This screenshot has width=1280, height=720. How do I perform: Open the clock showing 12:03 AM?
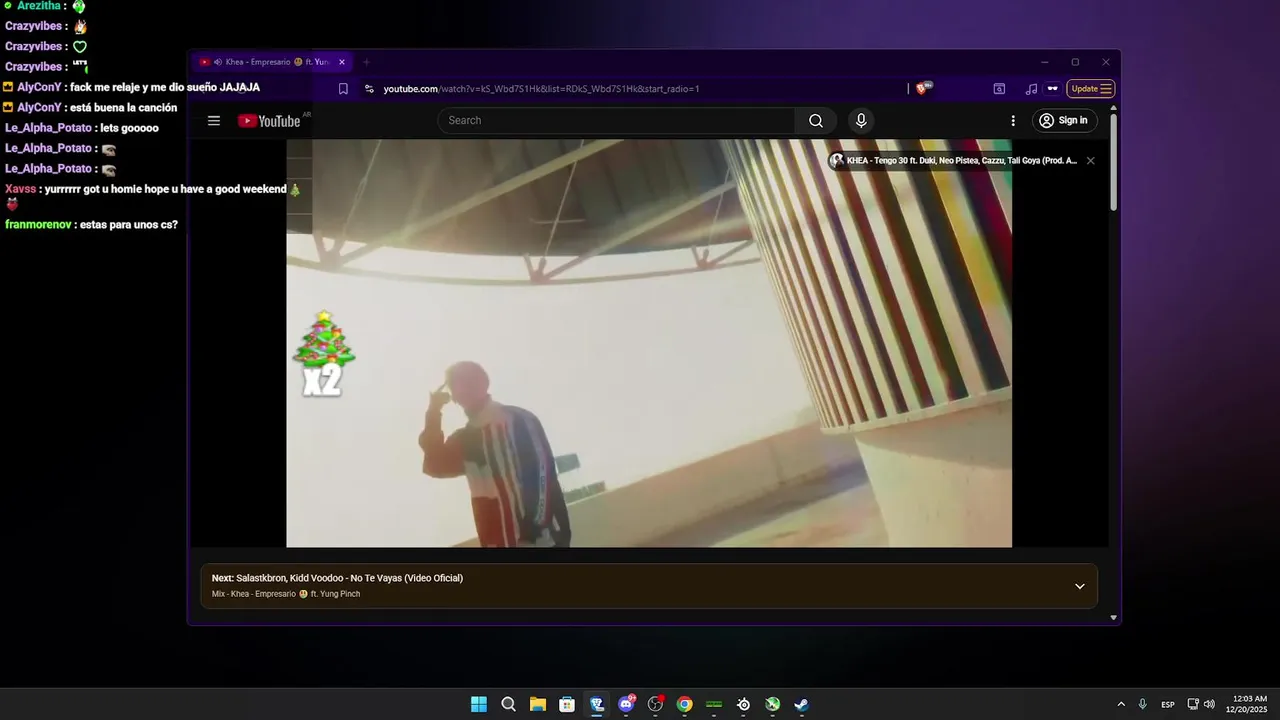pos(1248,704)
